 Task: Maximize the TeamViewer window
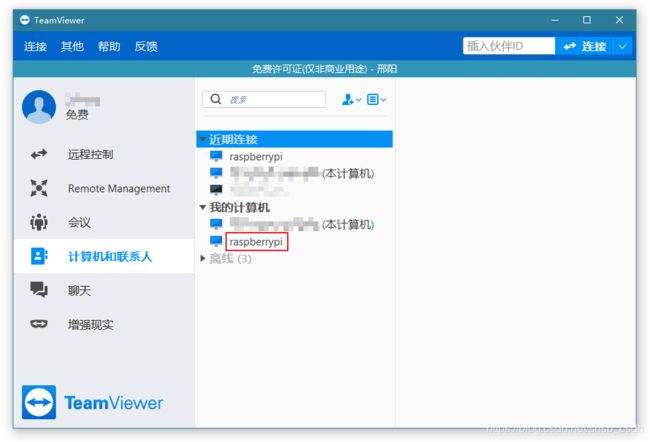[x=587, y=20]
